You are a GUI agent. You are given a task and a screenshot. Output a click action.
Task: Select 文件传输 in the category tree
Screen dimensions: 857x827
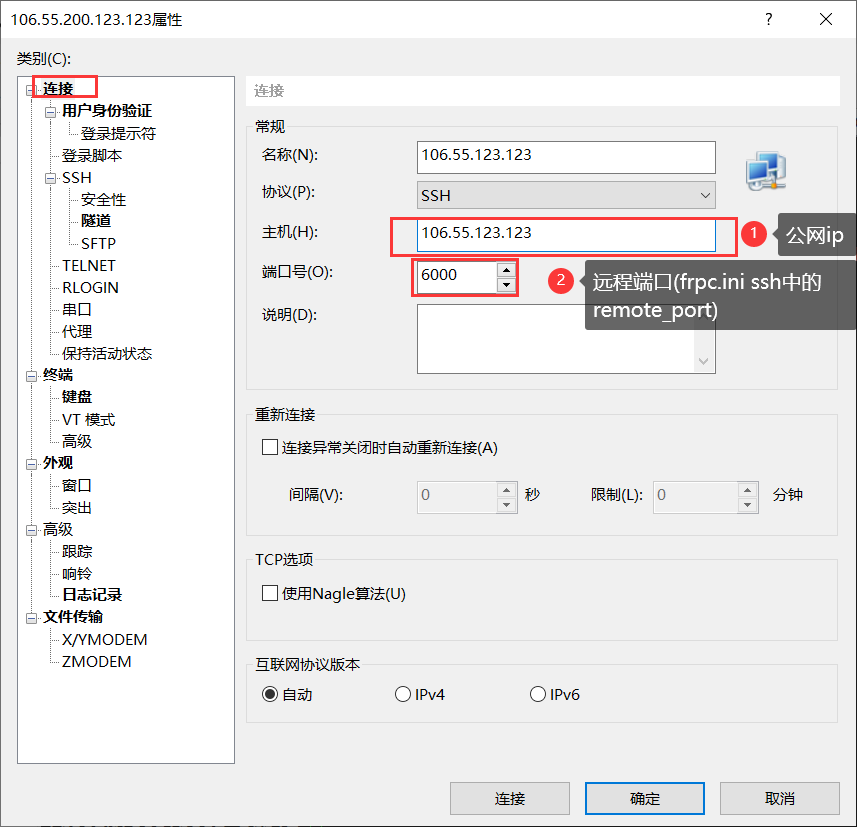pos(73,617)
